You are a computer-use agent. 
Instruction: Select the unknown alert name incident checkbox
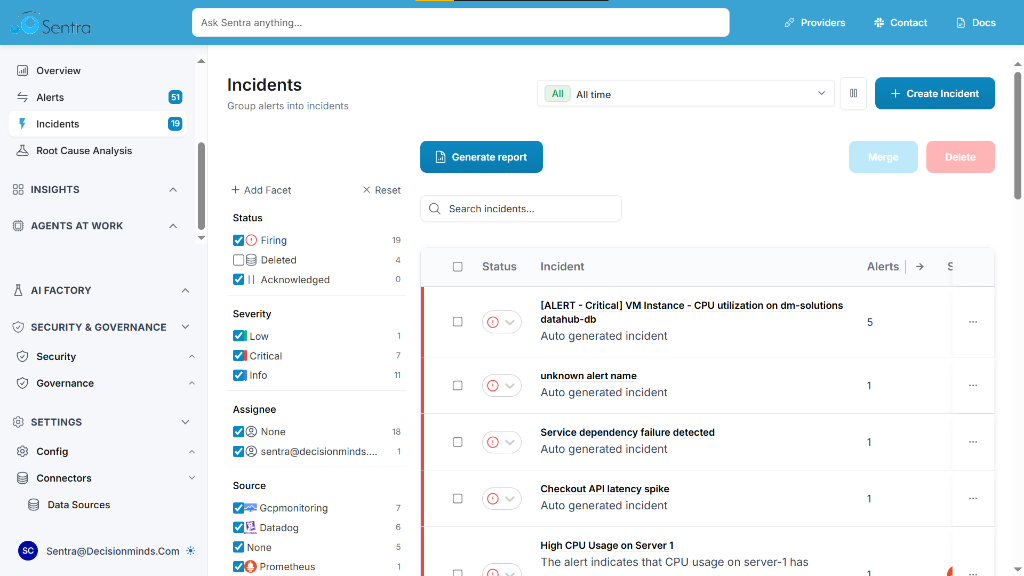pyautogui.click(x=458, y=386)
